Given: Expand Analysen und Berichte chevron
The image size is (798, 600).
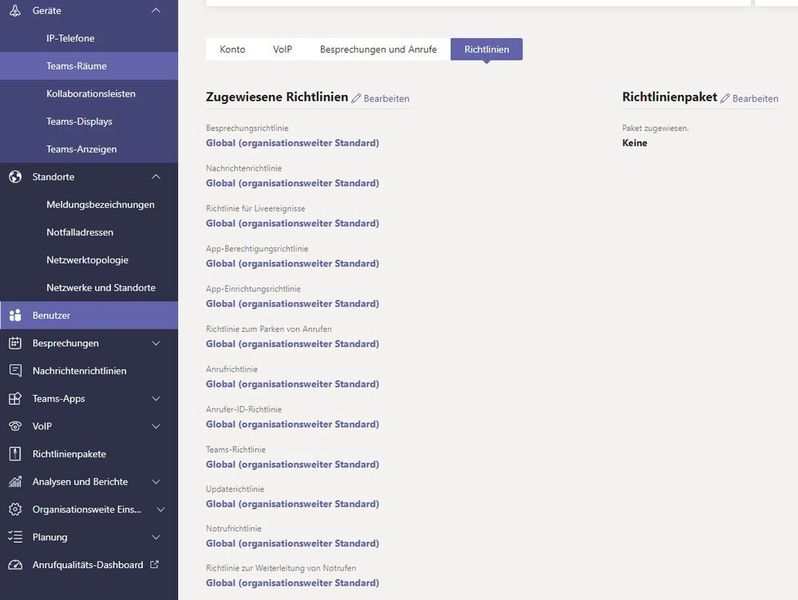Looking at the screenshot, I should [x=156, y=481].
